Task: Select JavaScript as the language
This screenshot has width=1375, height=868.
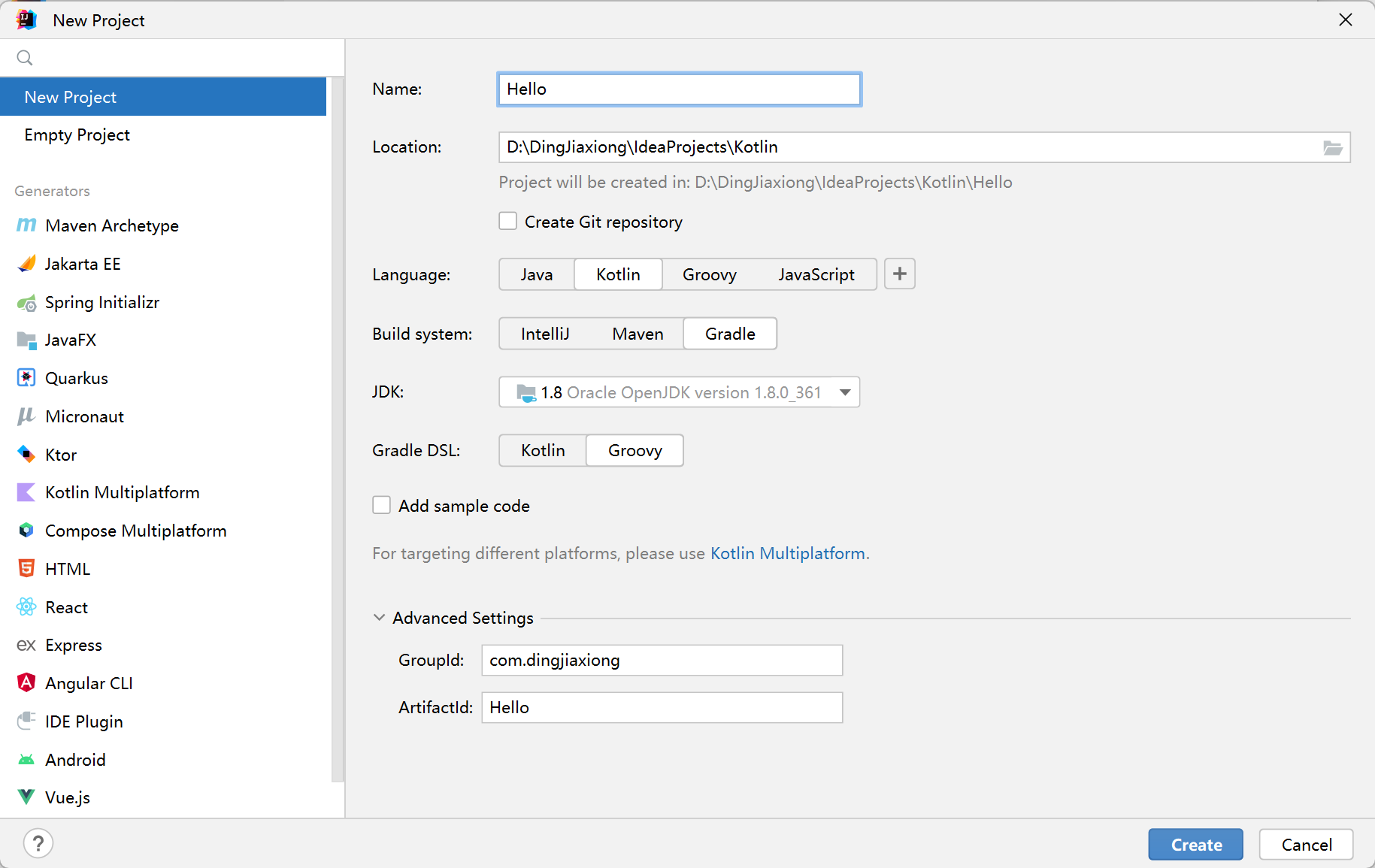Action: pos(816,274)
